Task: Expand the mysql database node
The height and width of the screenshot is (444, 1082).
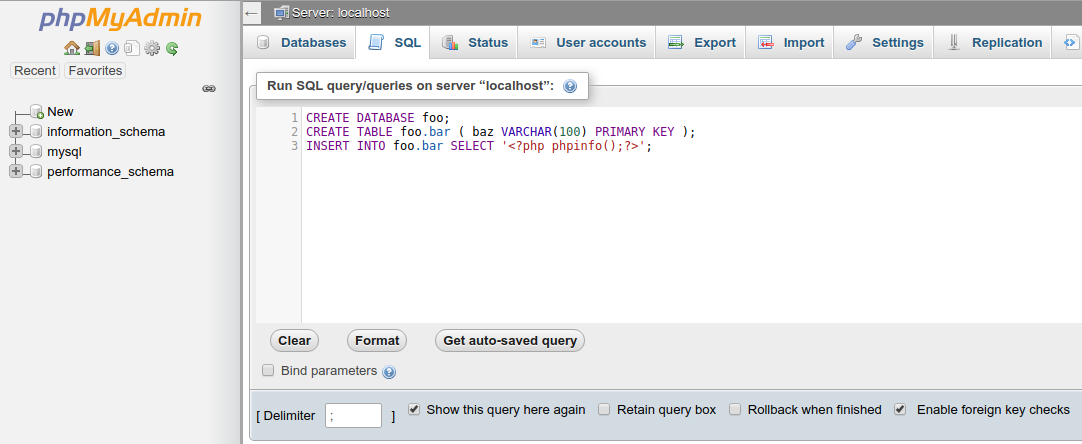Action: point(16,151)
